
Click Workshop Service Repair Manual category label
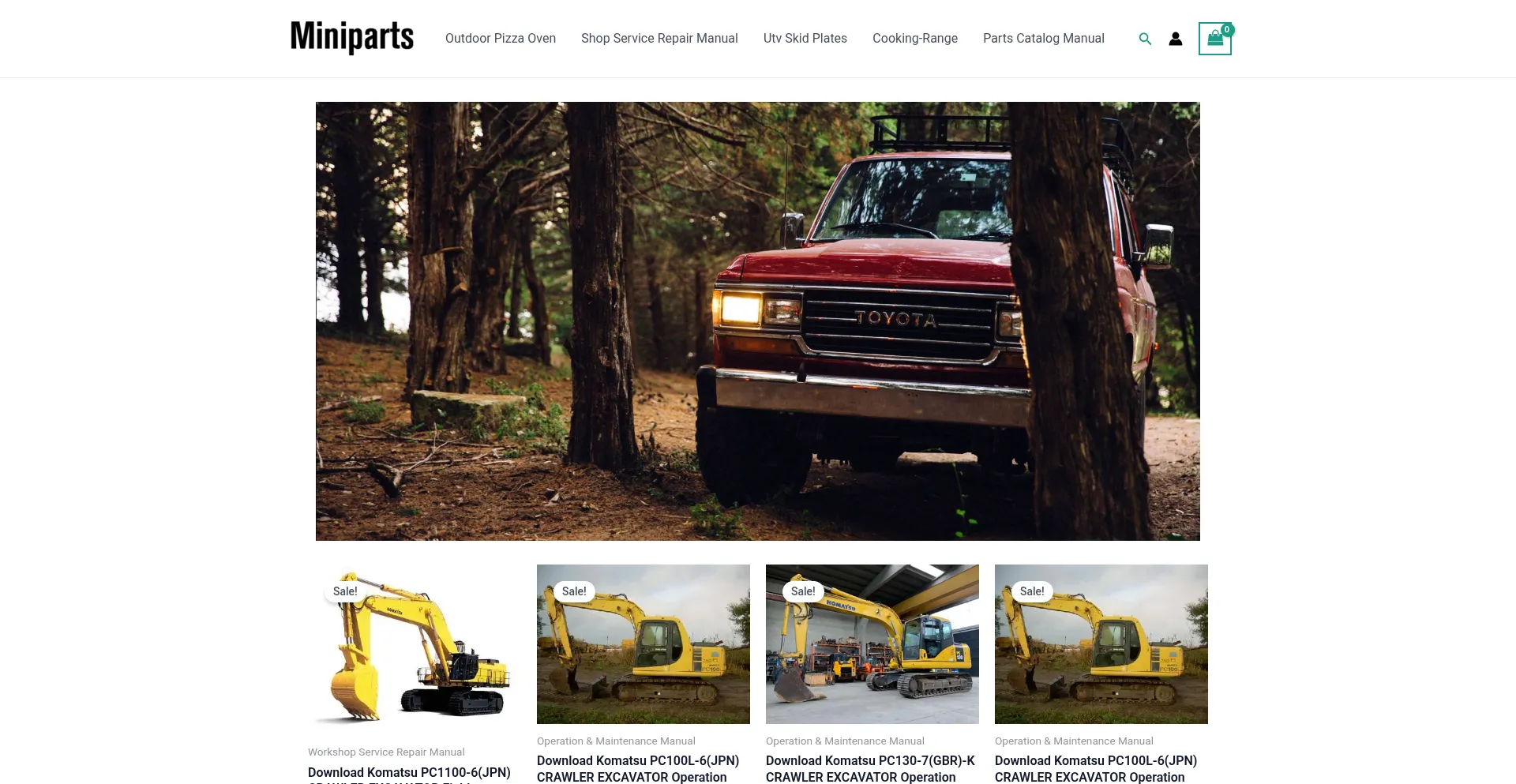pyautogui.click(x=386, y=752)
